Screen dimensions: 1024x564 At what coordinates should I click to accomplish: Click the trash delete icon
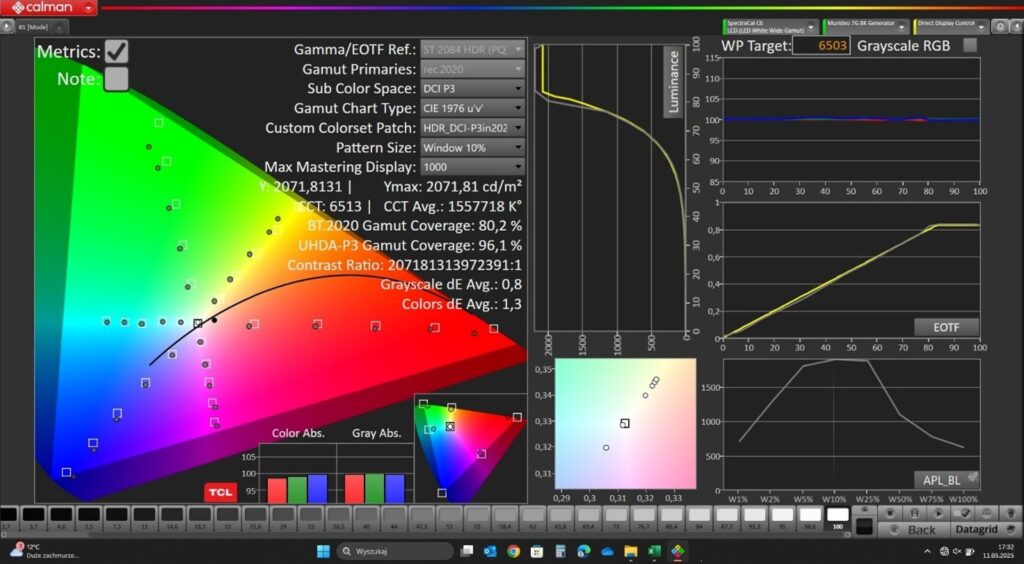tap(1011, 513)
